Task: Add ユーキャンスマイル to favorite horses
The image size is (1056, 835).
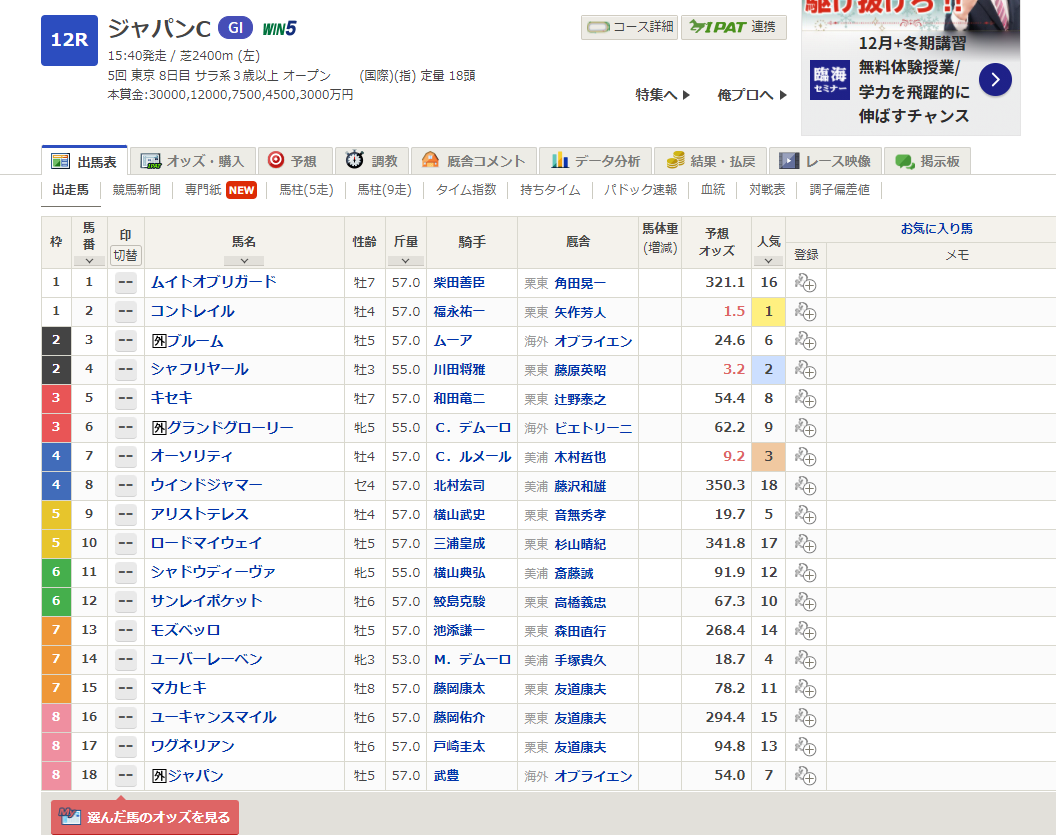Action: (805, 717)
